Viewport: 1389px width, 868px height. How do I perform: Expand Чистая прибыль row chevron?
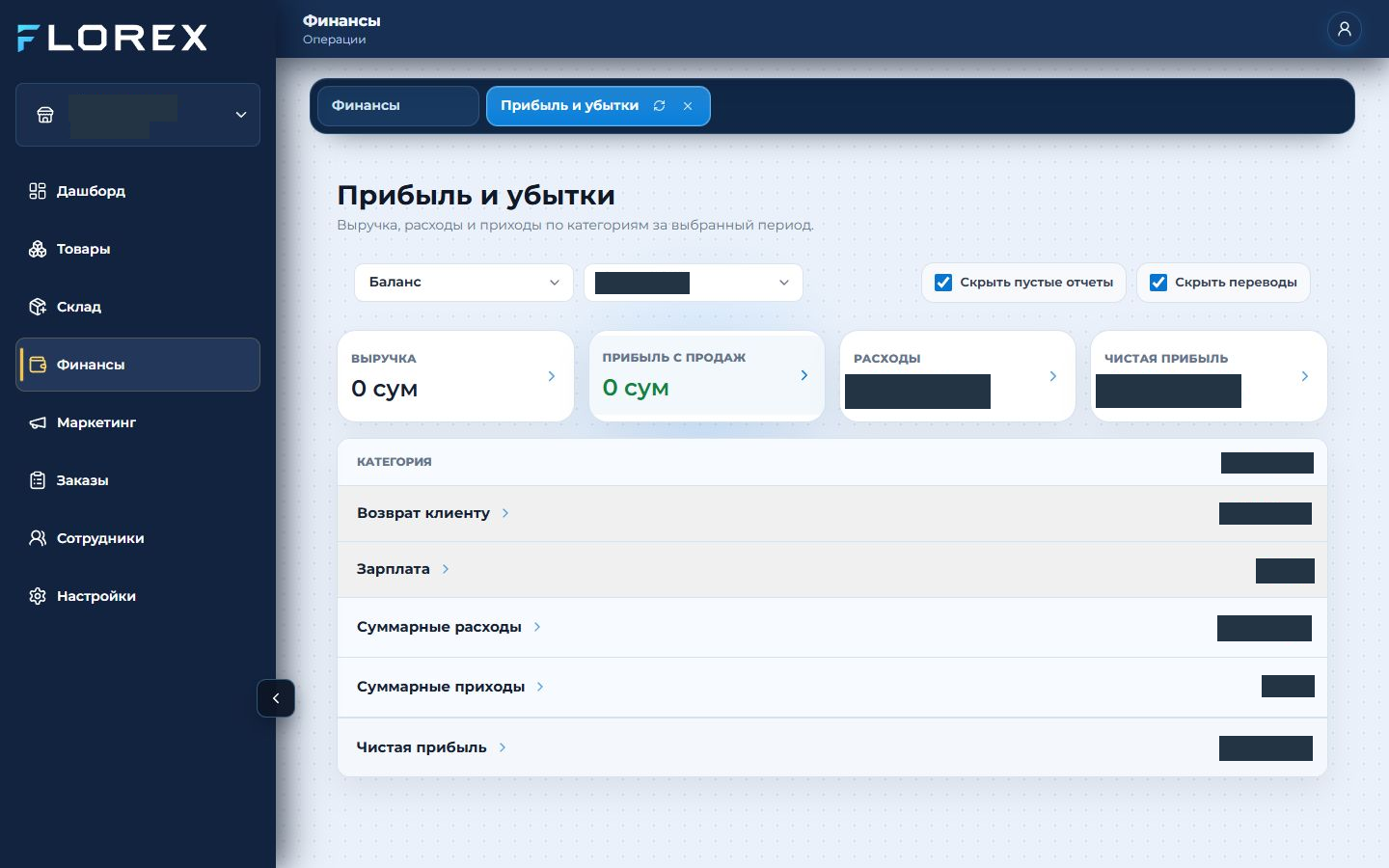pyautogui.click(x=503, y=747)
